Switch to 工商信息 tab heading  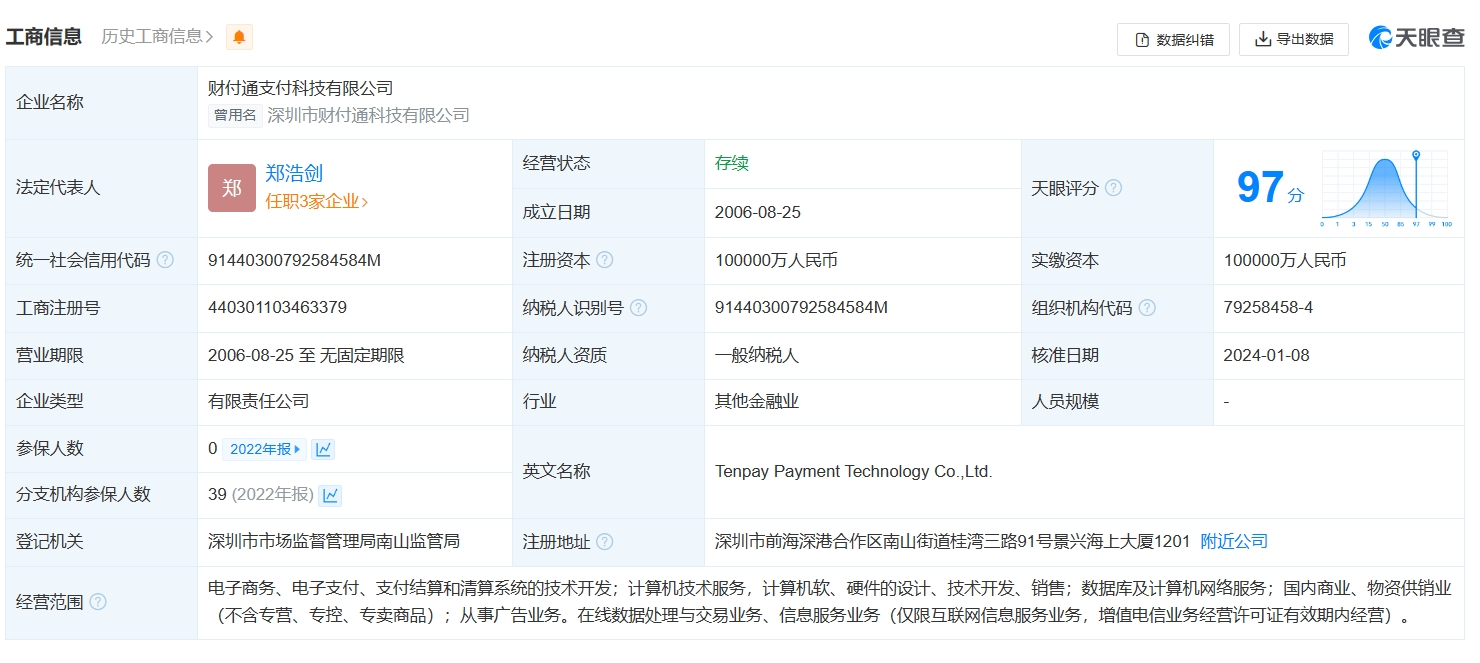click(x=44, y=37)
